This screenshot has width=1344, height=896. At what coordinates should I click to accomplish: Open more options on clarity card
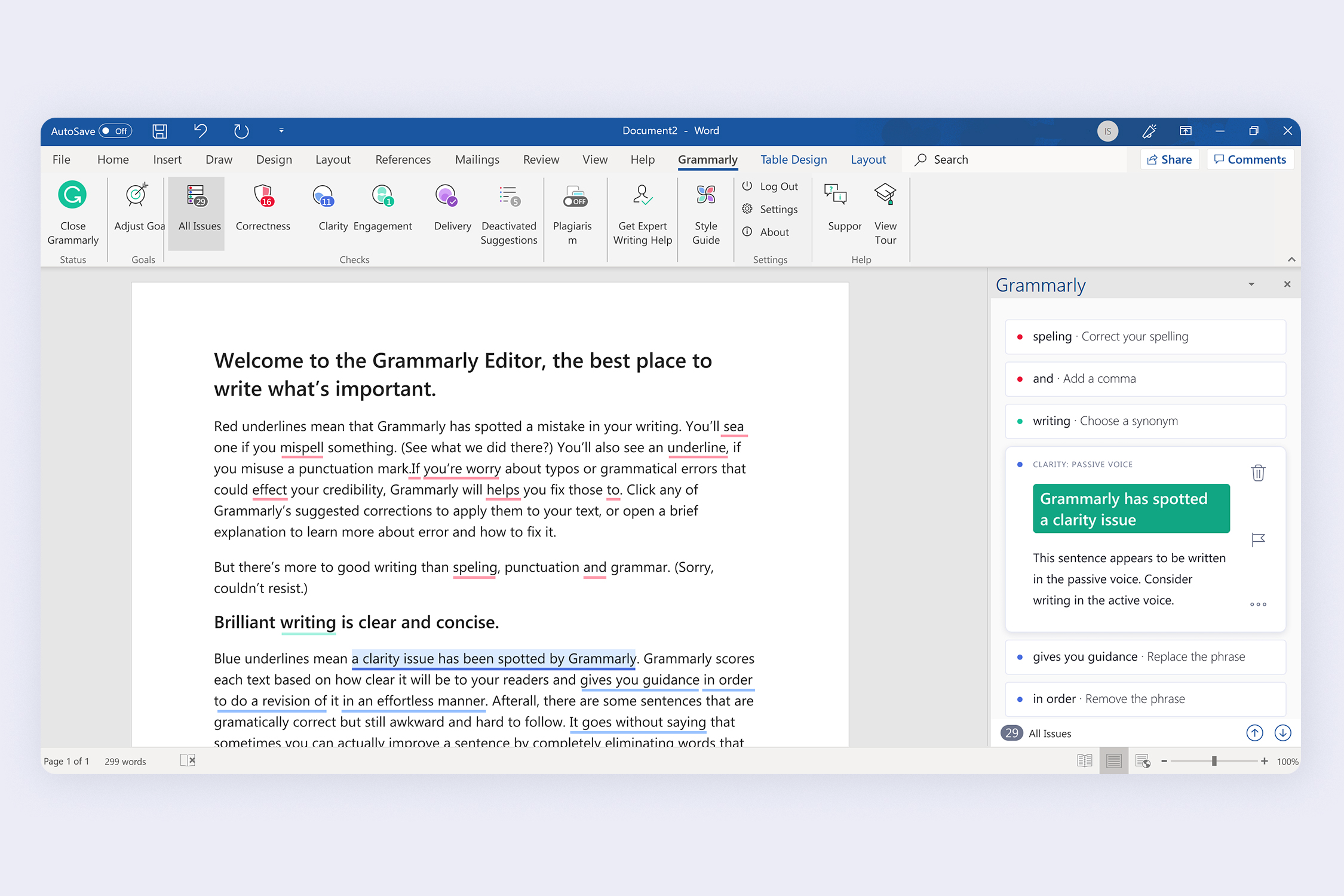[x=1258, y=605]
